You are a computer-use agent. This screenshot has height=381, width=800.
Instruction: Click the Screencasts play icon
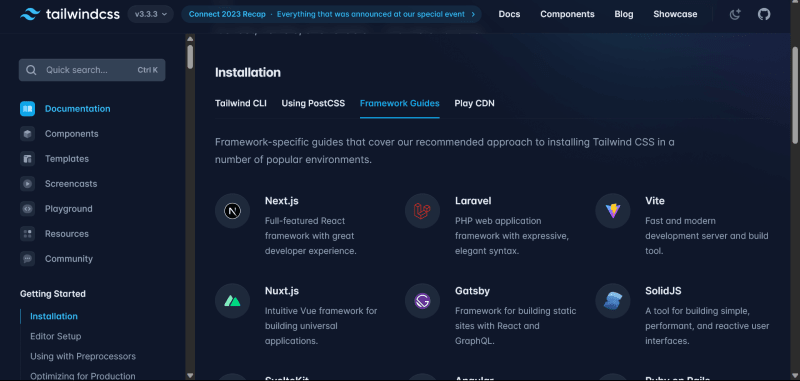coord(28,184)
